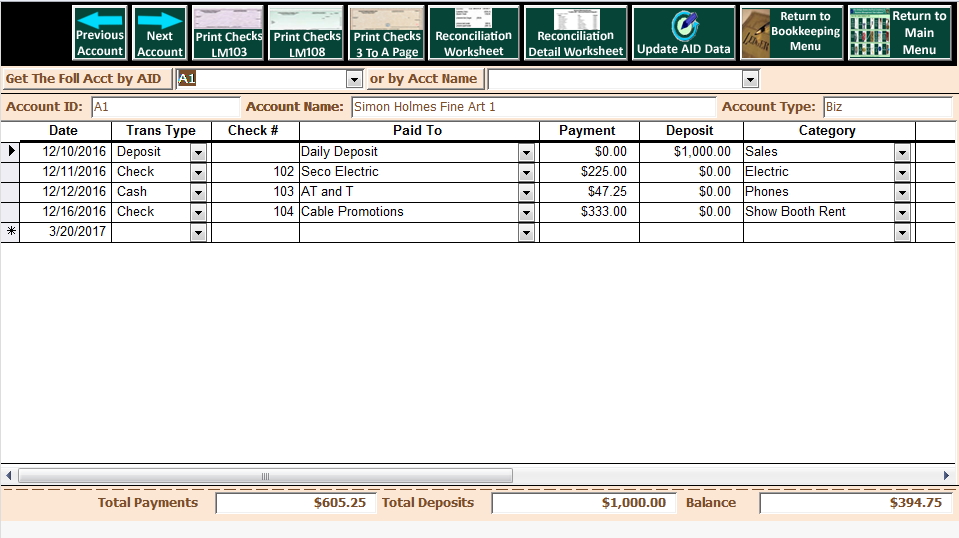Open Category dropdown for Phones row
The image size is (959, 538).
pyautogui.click(x=902, y=193)
